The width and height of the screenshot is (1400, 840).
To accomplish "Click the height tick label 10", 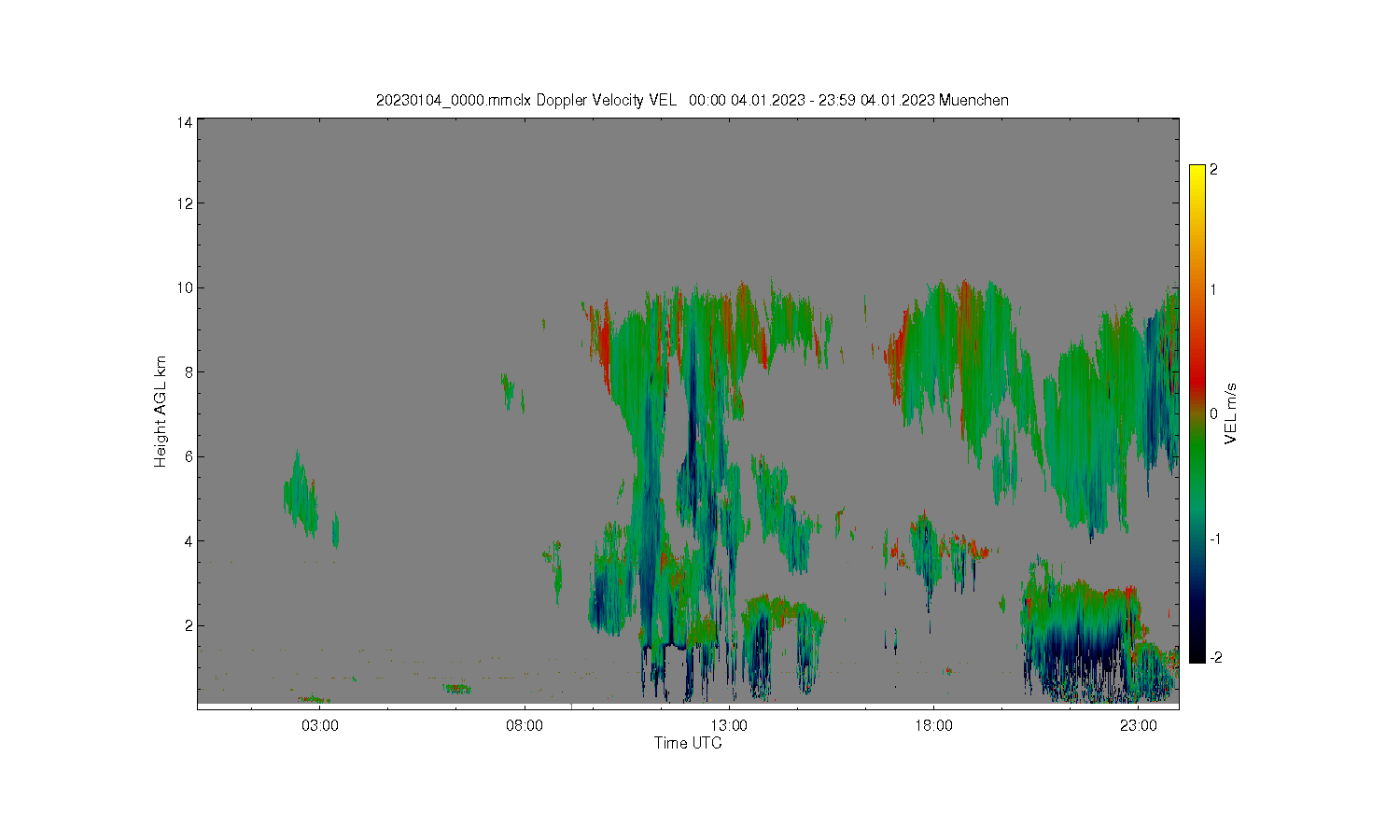I will pos(185,287).
